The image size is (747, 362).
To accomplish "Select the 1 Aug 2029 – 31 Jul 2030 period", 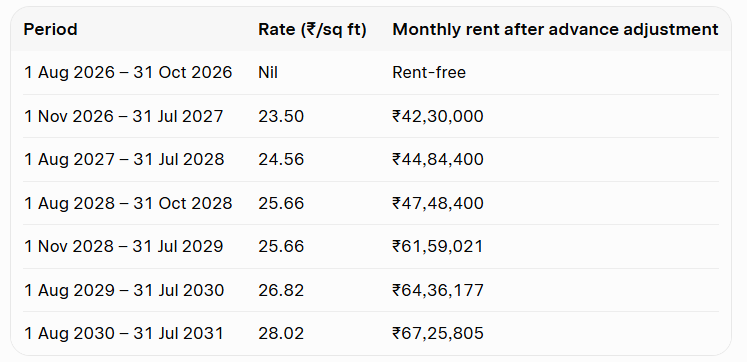I will 124,290.
